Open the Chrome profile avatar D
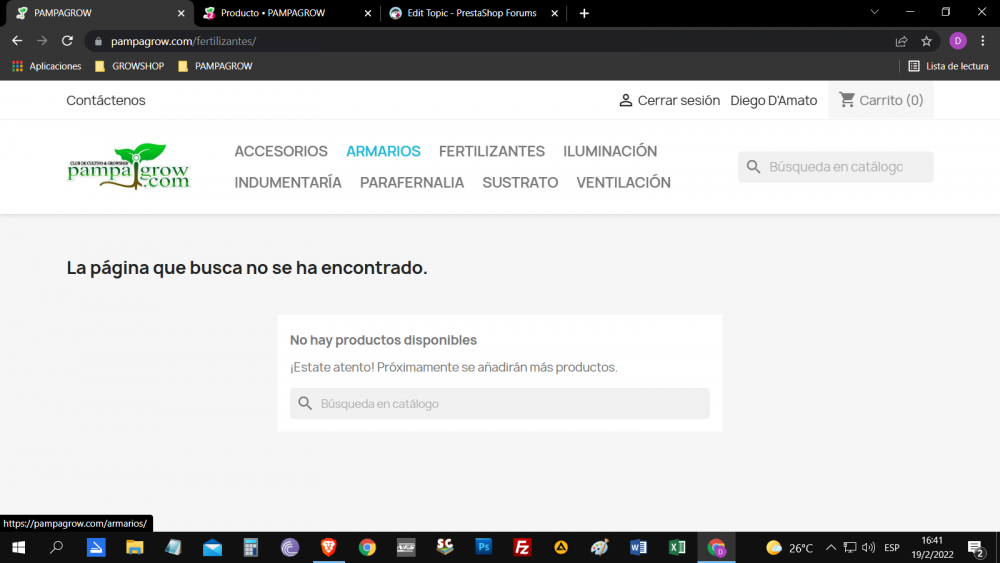This screenshot has height=563, width=1000. pyautogui.click(x=957, y=41)
